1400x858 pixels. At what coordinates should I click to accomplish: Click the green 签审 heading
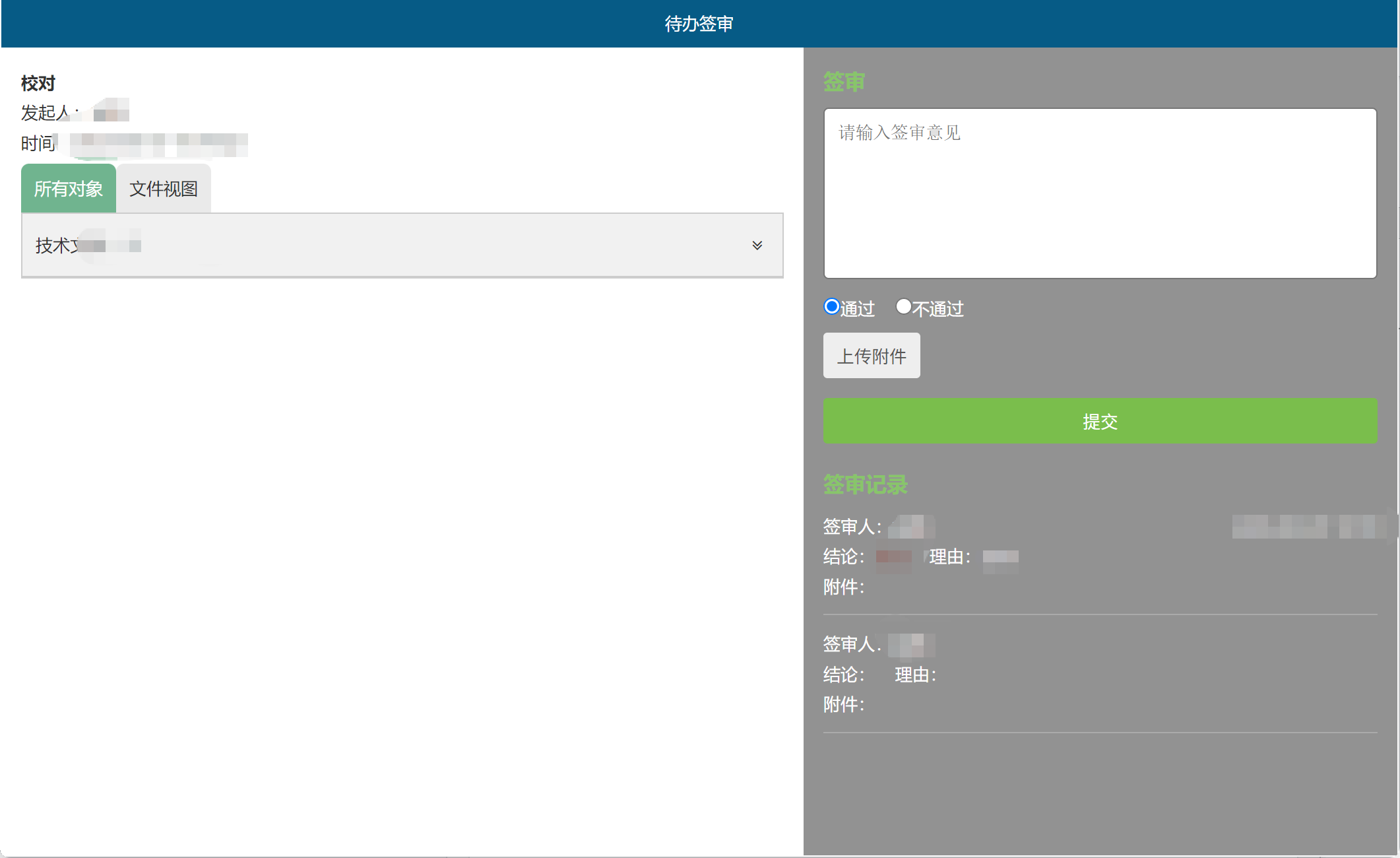pos(843,82)
